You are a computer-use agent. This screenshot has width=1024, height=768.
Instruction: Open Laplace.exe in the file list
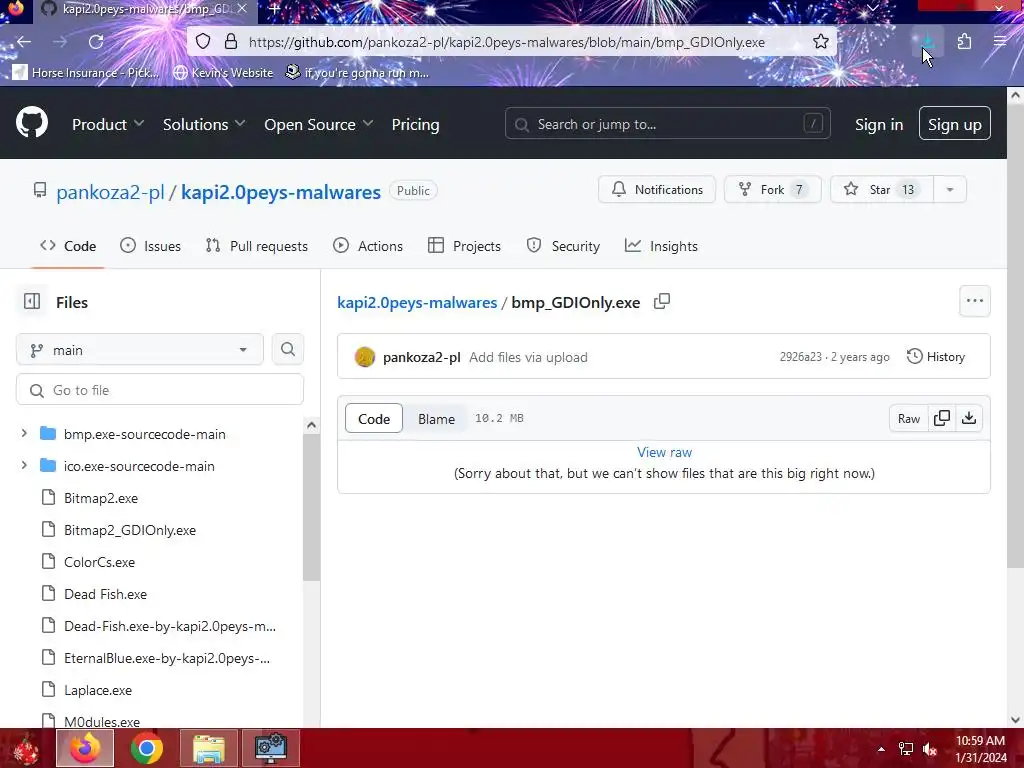coord(97,690)
